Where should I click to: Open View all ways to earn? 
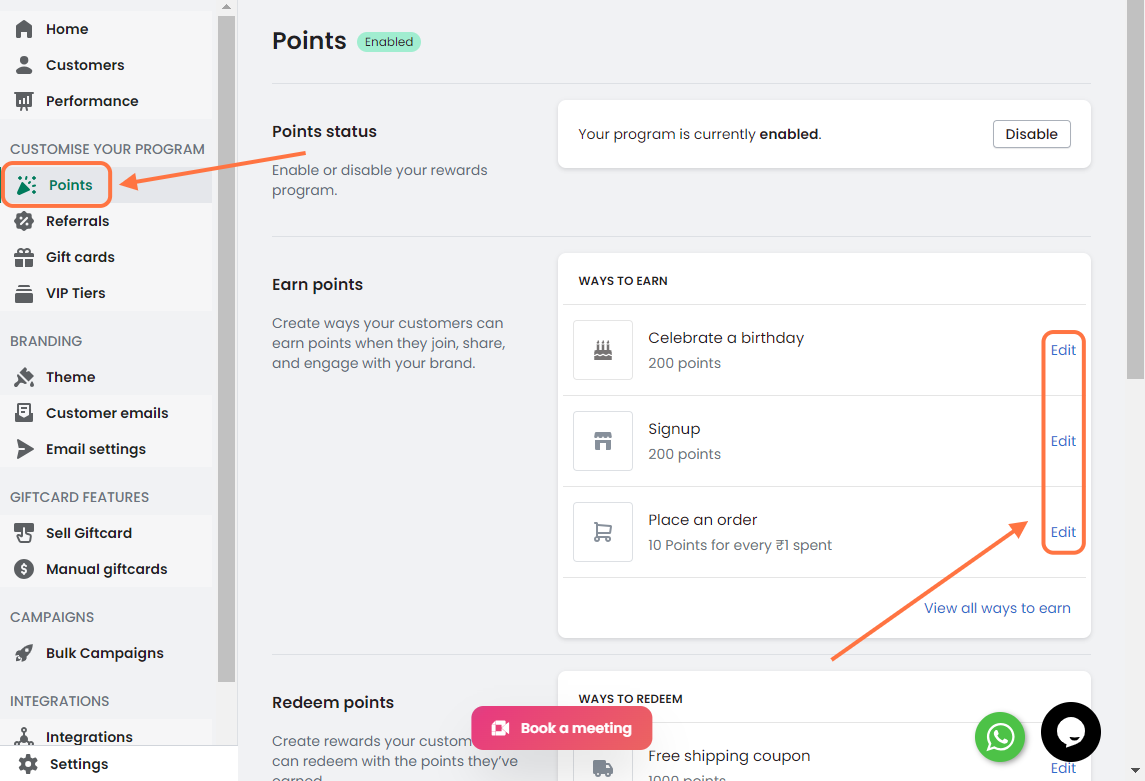coord(997,608)
